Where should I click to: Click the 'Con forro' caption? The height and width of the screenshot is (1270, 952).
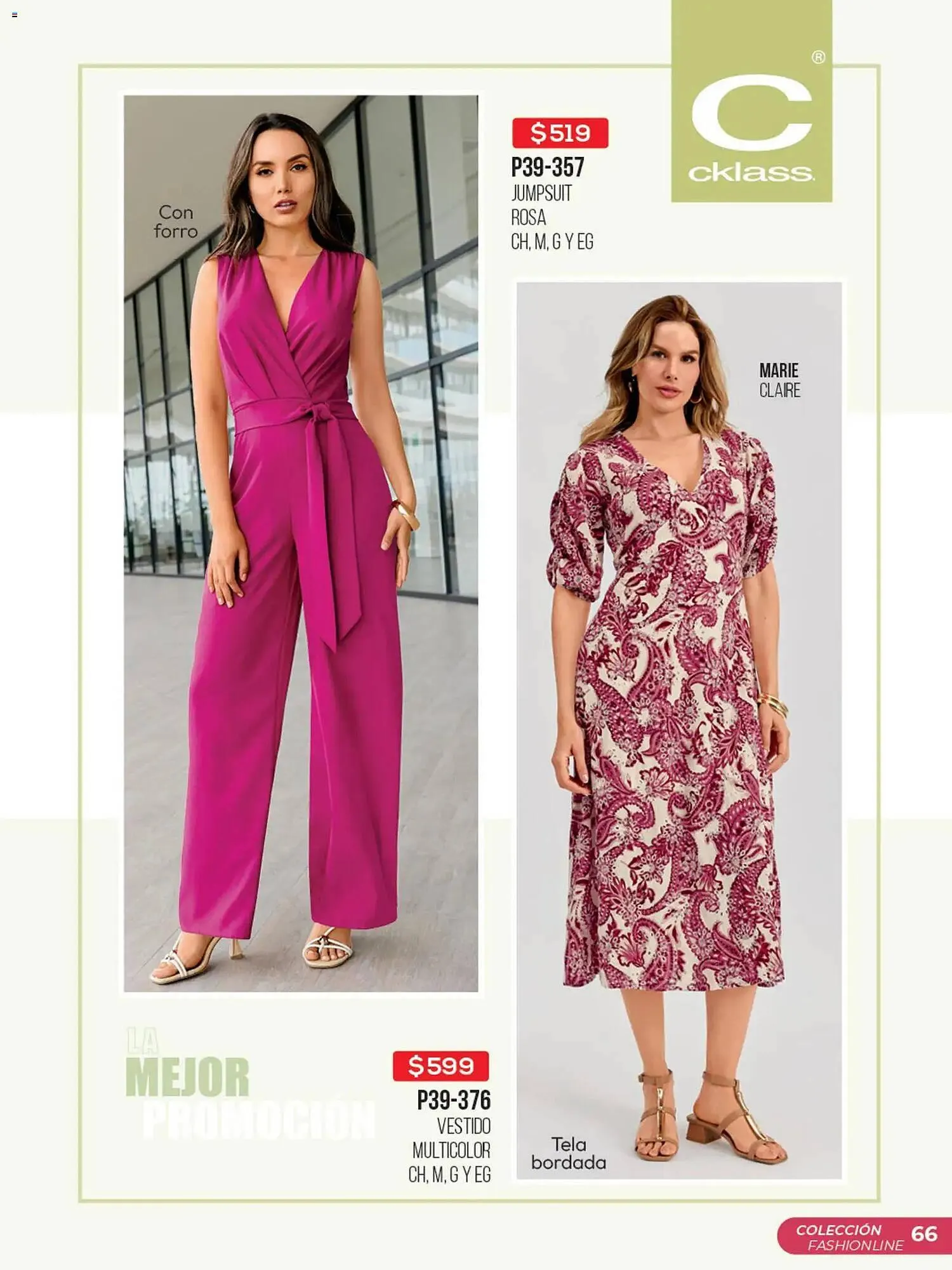[x=176, y=222]
